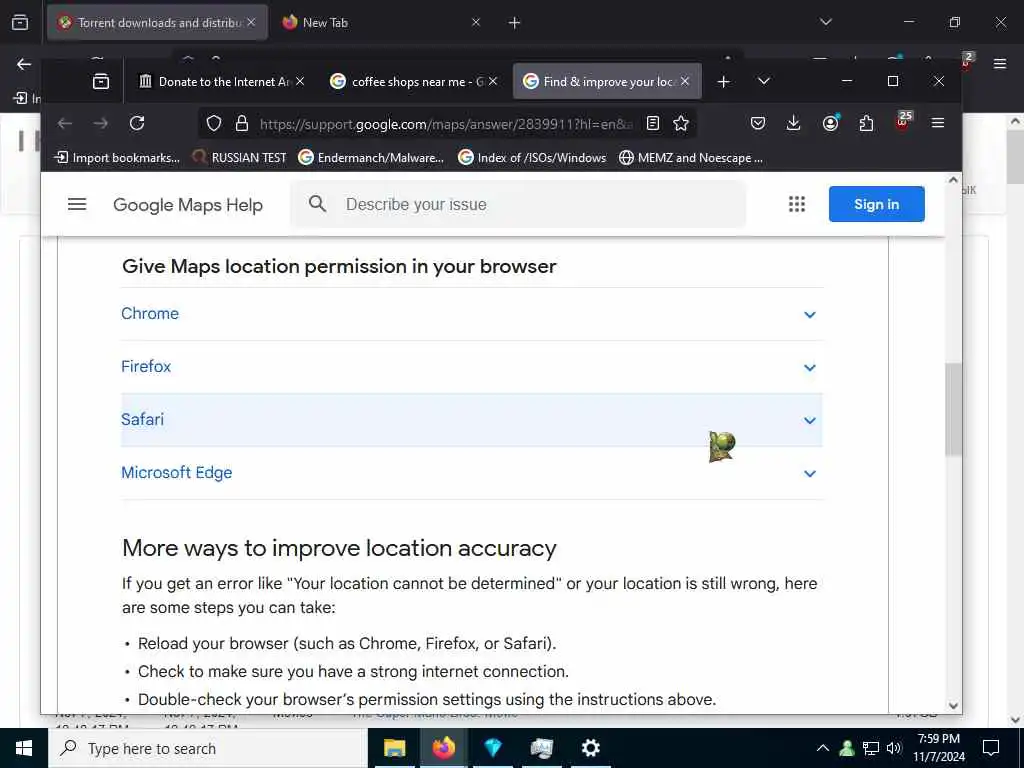The image size is (1024, 768).
Task: Click the search magnifier icon in Help
Action: [317, 204]
